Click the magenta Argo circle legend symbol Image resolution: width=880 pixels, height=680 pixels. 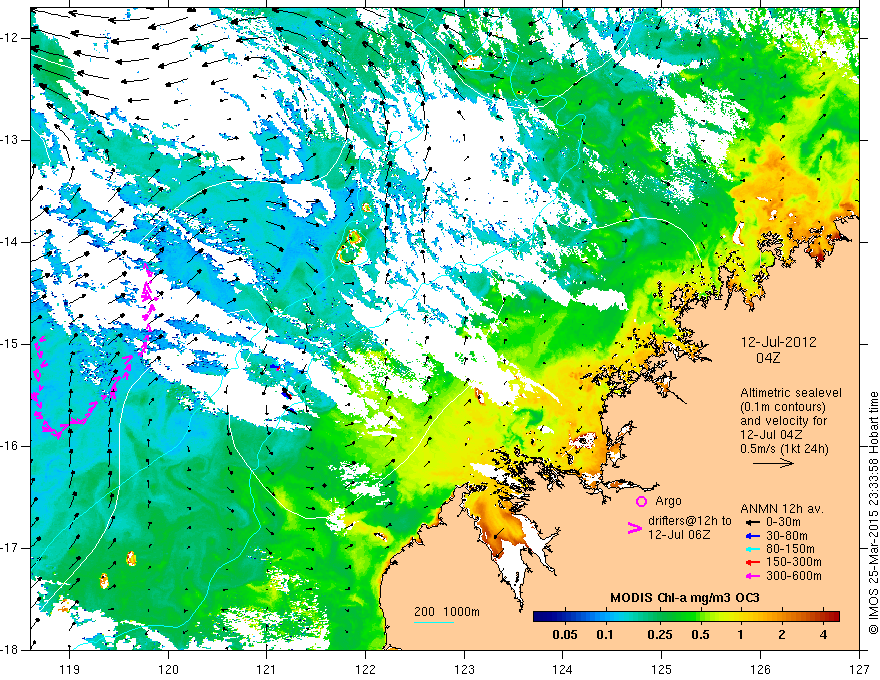point(641,502)
